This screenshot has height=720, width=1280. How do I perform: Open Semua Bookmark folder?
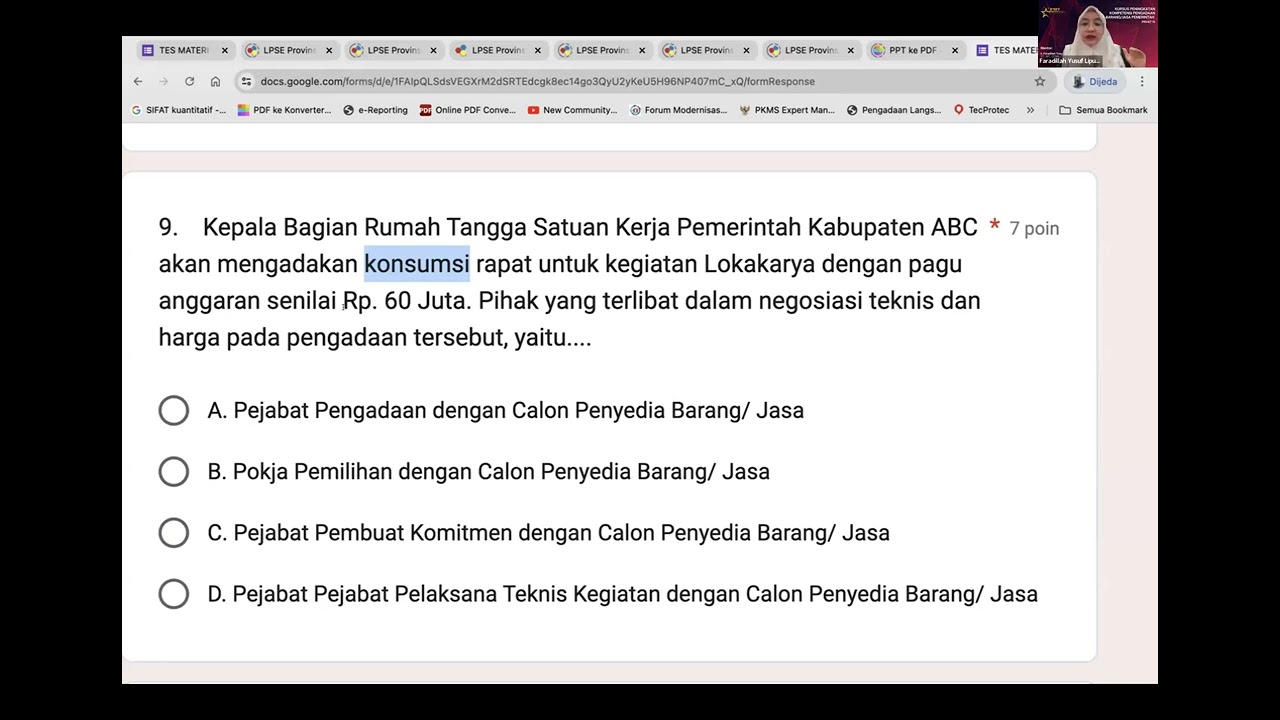tap(1103, 110)
